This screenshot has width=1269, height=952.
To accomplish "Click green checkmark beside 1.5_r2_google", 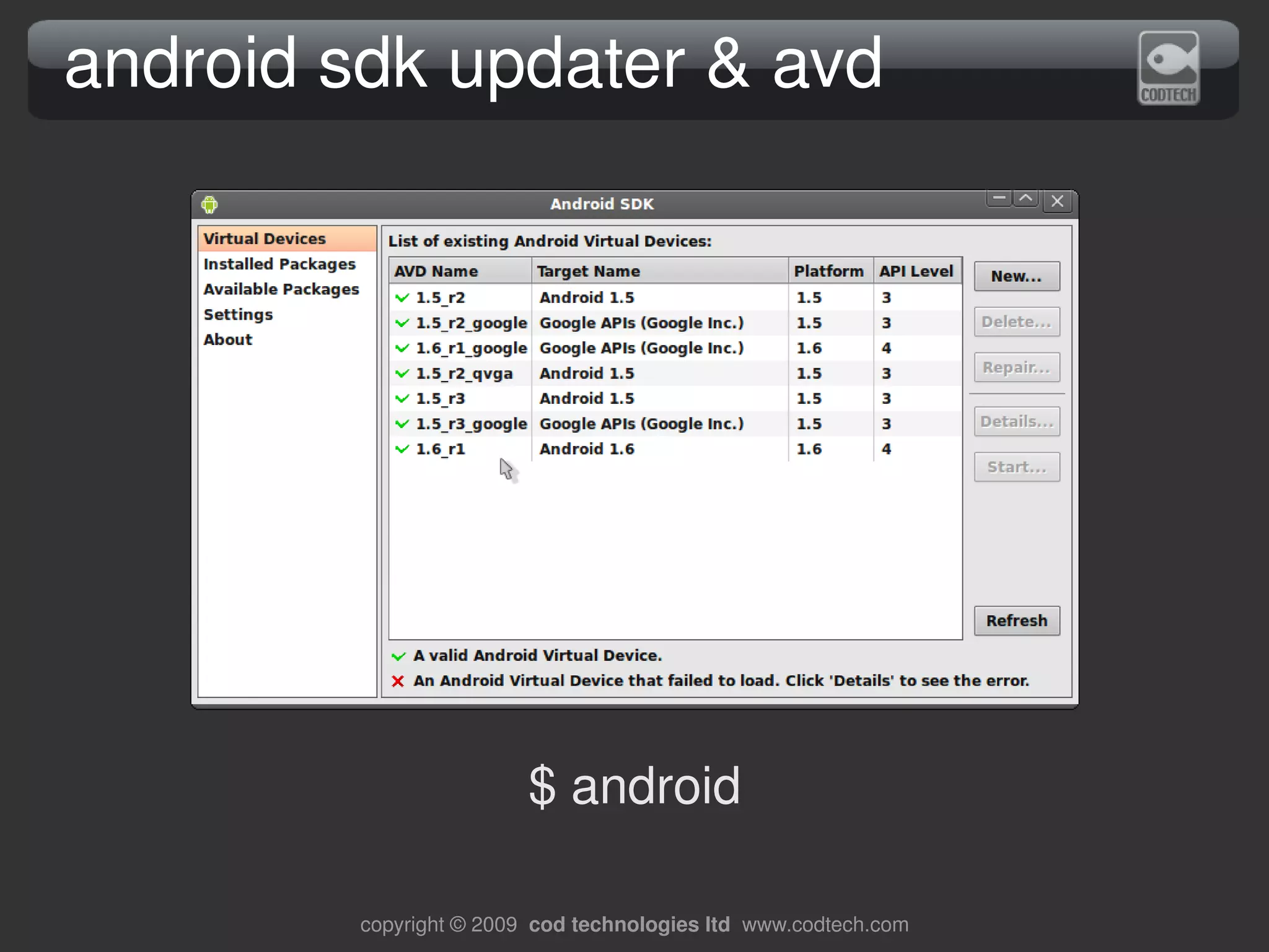I will [x=402, y=323].
